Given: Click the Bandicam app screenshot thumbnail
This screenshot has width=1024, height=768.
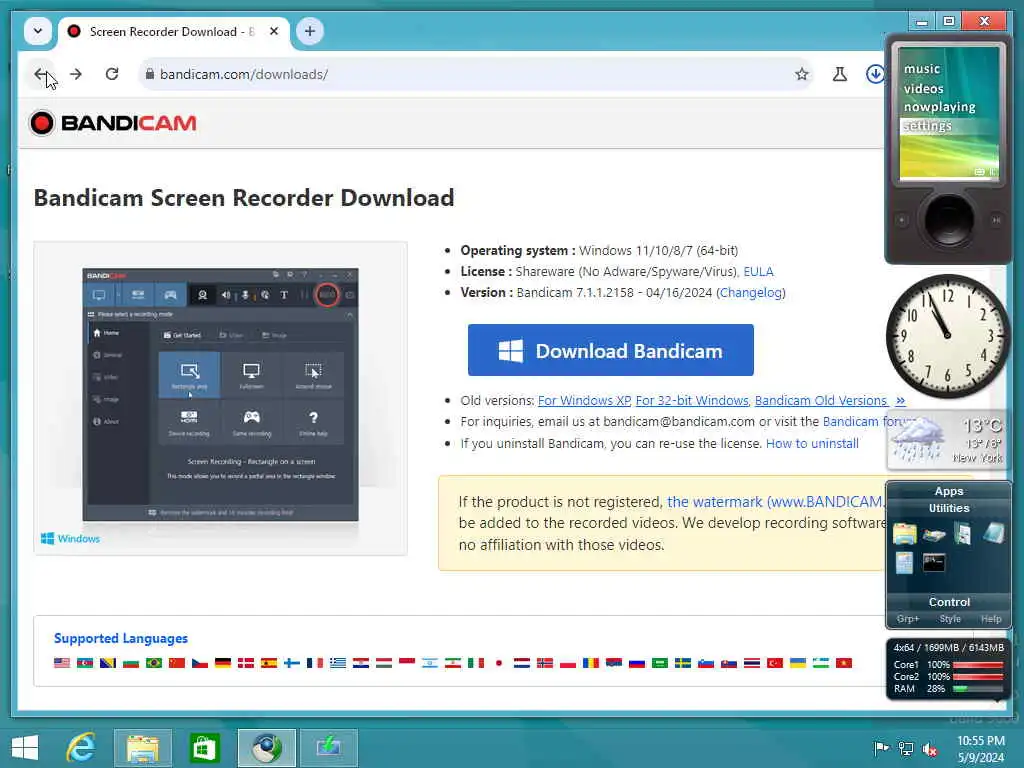Looking at the screenshot, I should [220, 394].
